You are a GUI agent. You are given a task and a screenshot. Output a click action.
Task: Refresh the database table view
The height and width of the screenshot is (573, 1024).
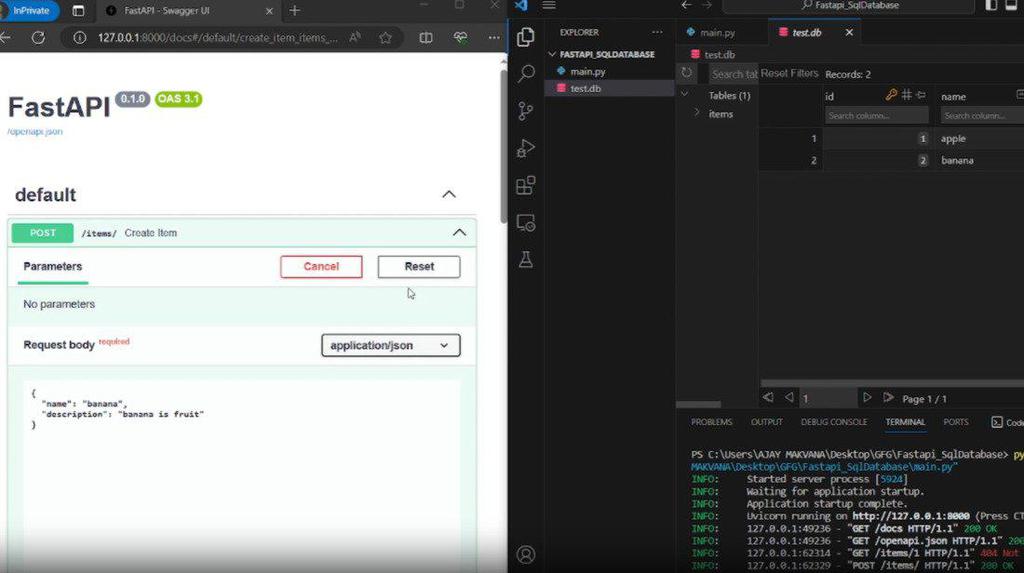(686, 73)
